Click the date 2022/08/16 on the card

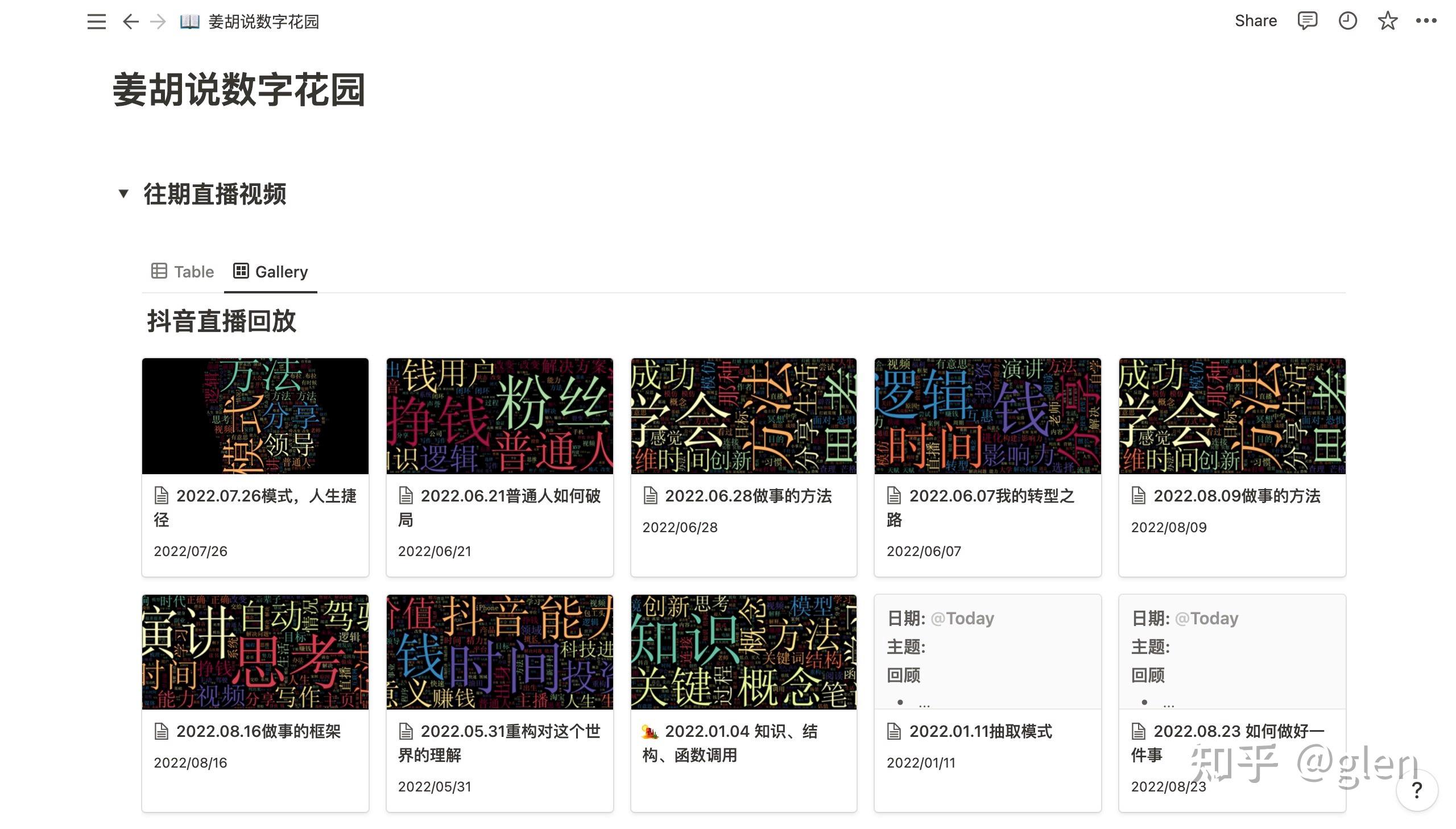[x=190, y=763]
